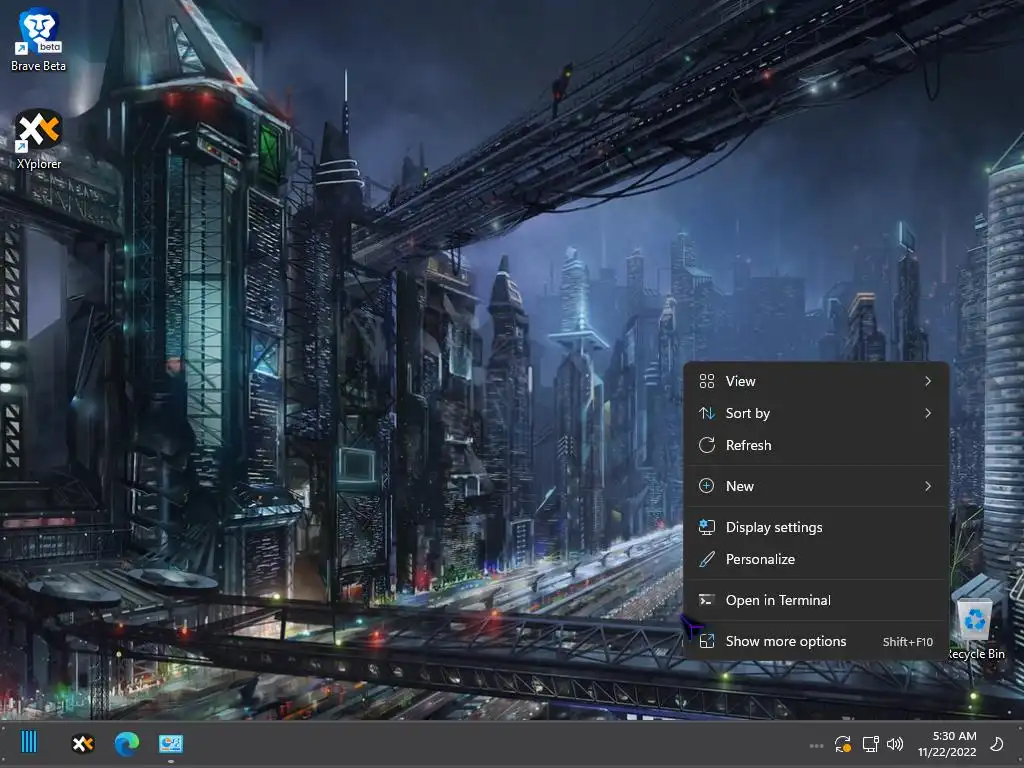Click the terminal icon beside Open in Terminal

coord(707,600)
